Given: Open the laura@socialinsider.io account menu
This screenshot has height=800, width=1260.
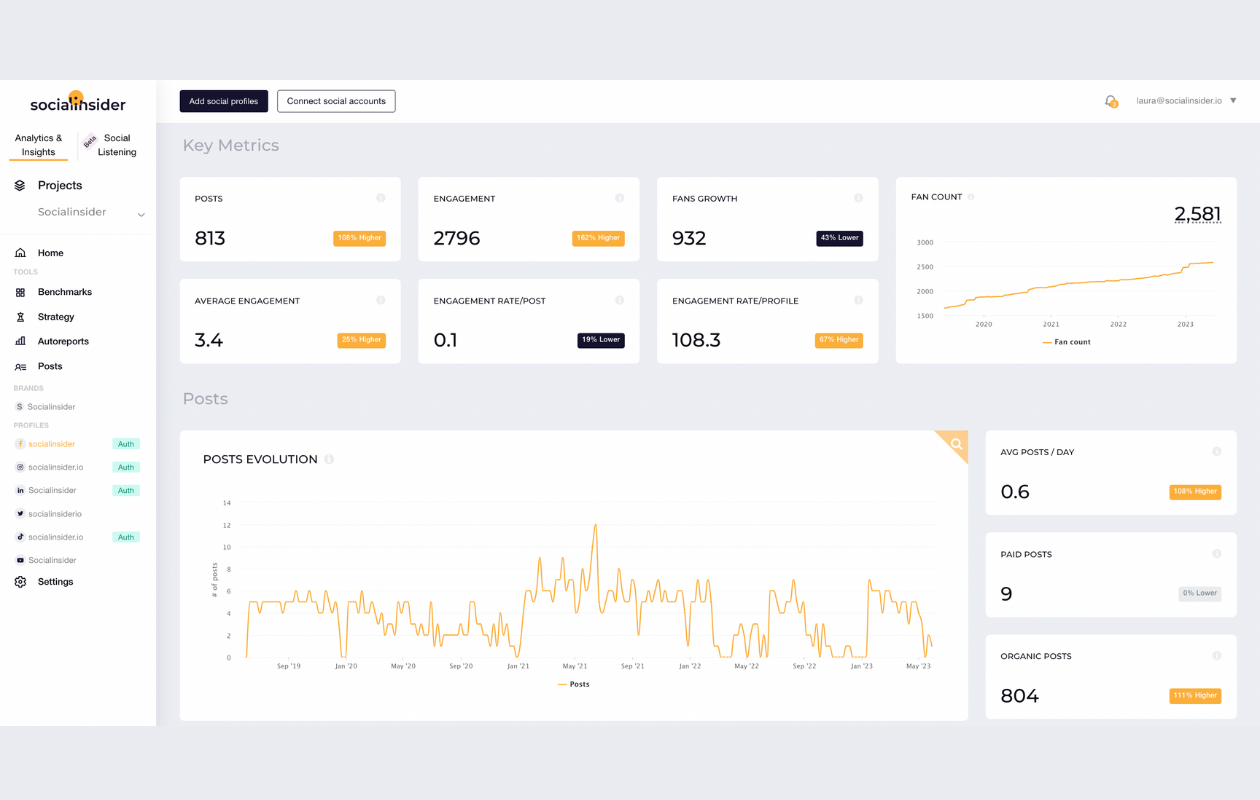Looking at the screenshot, I should (x=1187, y=101).
